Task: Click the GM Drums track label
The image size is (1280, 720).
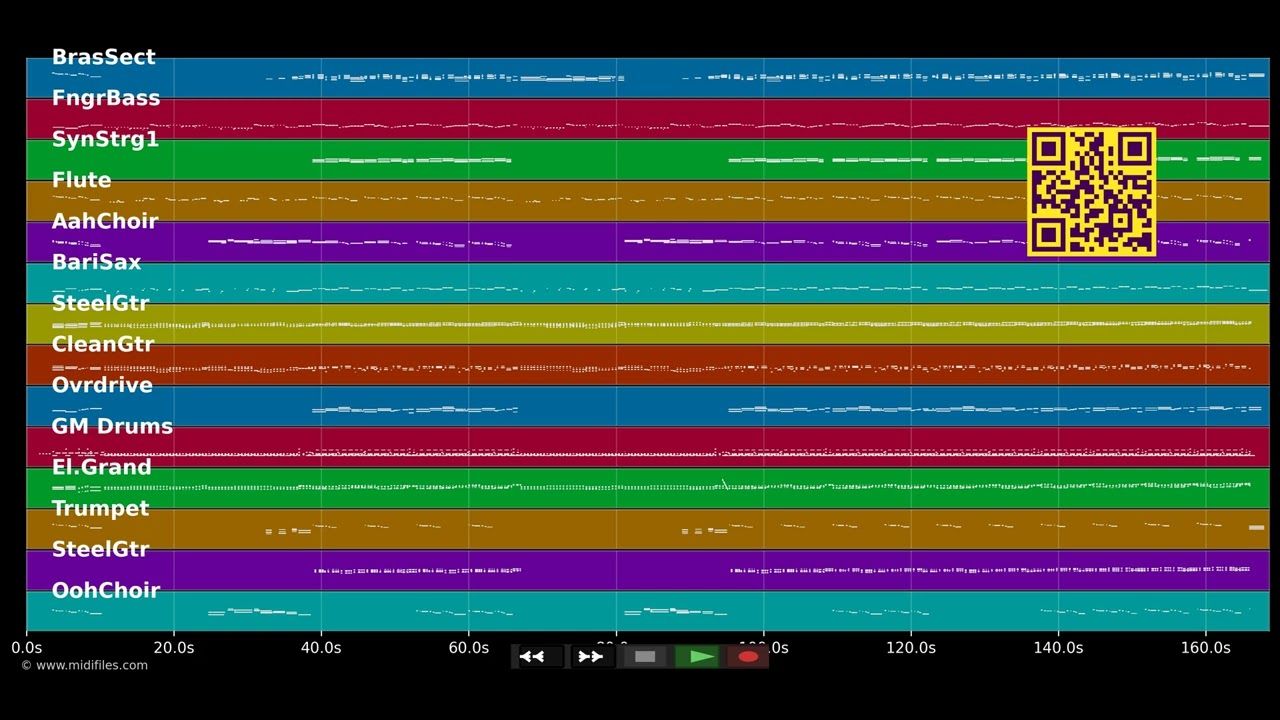Action: [x=112, y=426]
